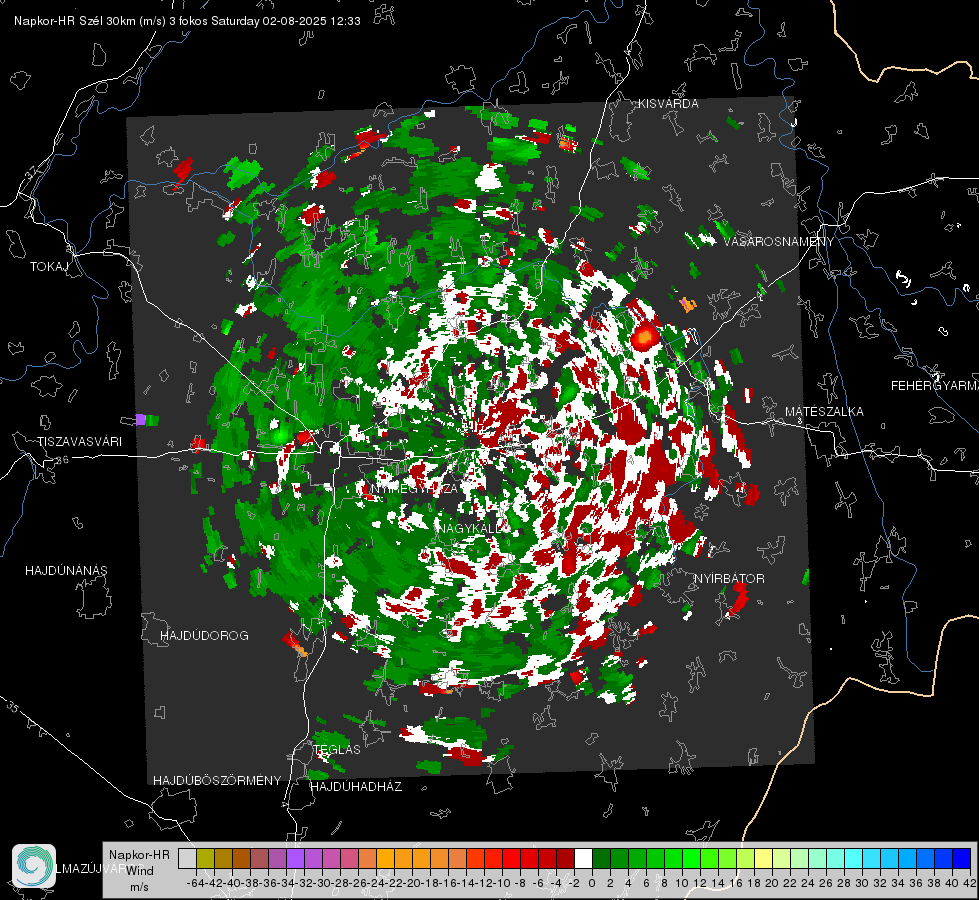Click the MÁTÉSZALKA town label
This screenshot has height=900, width=979.
[x=824, y=411]
